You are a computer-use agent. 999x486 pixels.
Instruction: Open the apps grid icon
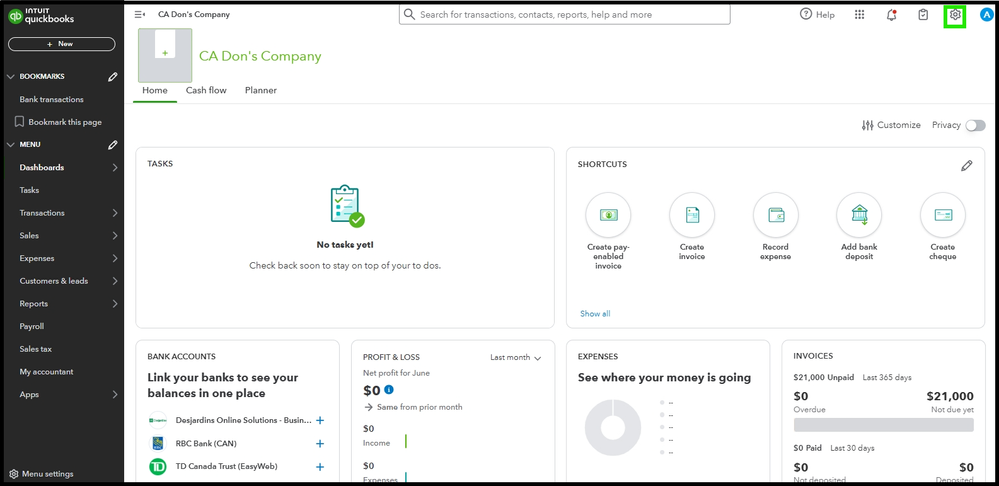point(859,15)
